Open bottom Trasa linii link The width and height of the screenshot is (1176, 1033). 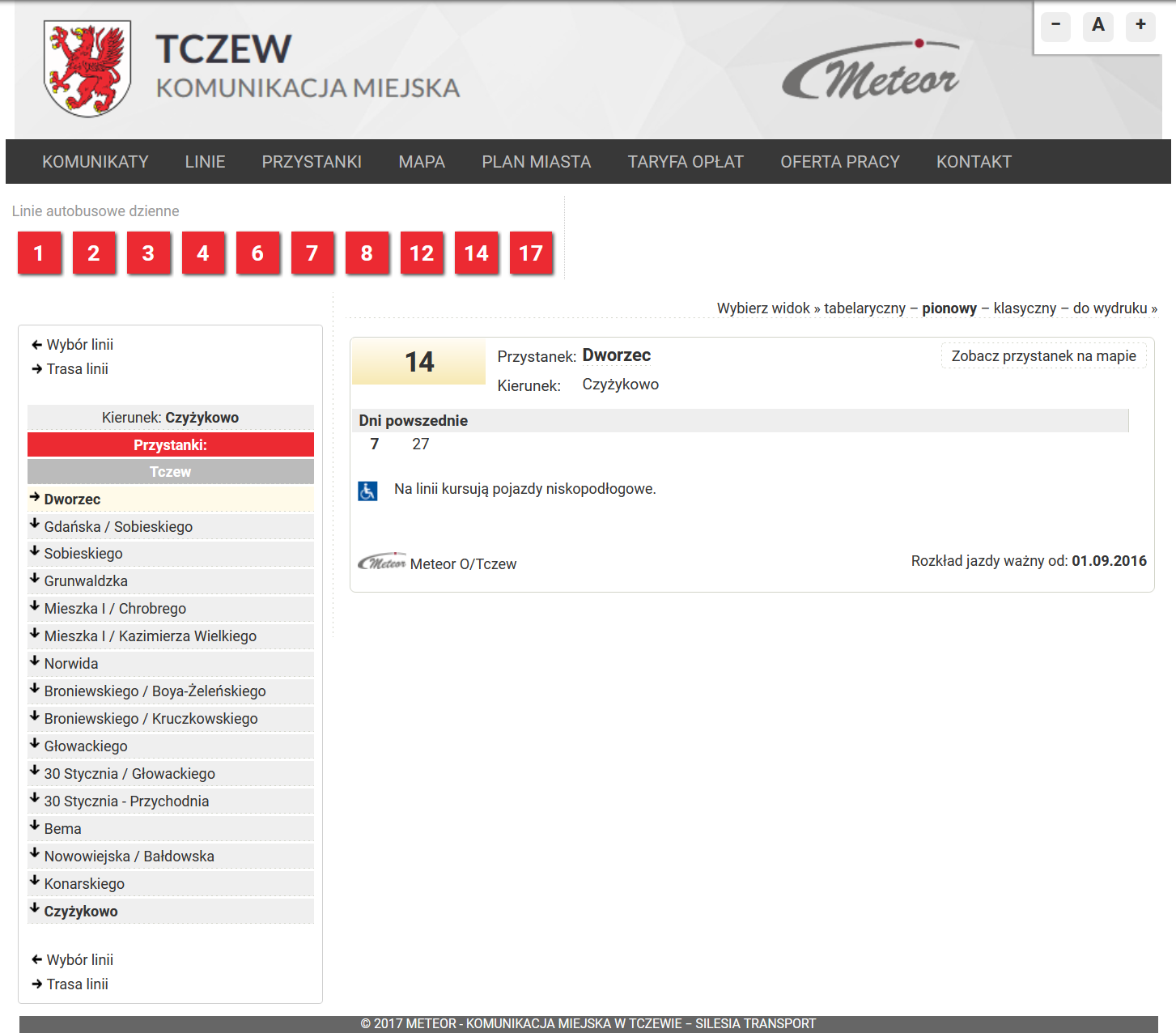tap(77, 984)
